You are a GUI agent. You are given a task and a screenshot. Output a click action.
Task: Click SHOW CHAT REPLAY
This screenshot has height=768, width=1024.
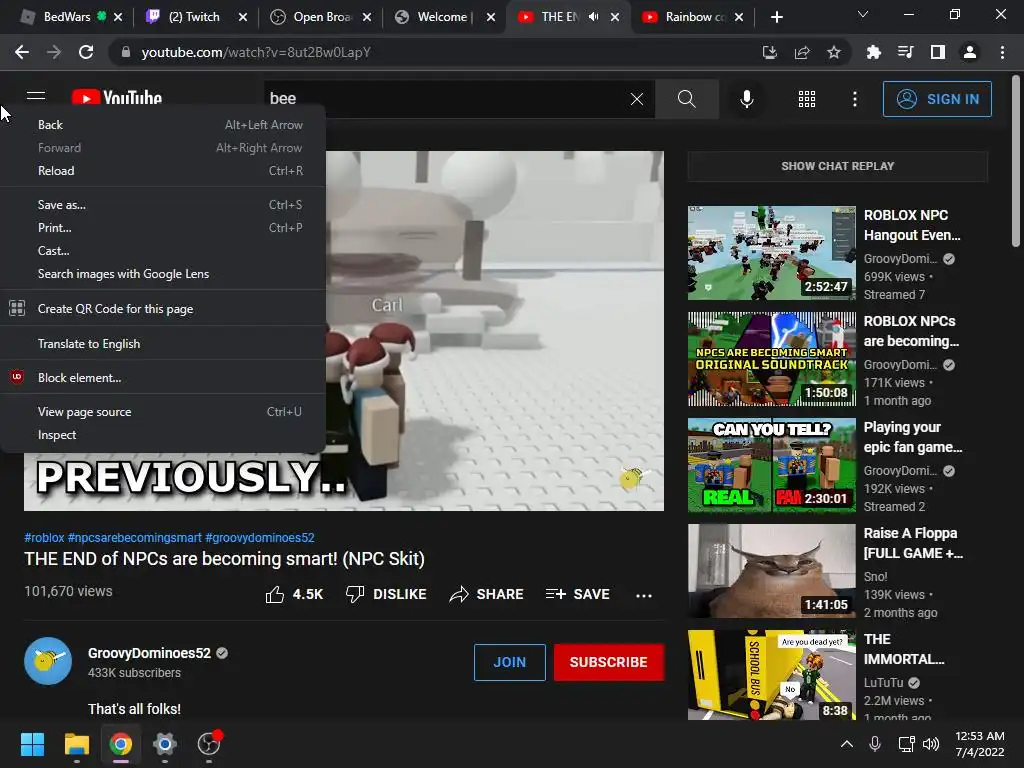click(837, 167)
